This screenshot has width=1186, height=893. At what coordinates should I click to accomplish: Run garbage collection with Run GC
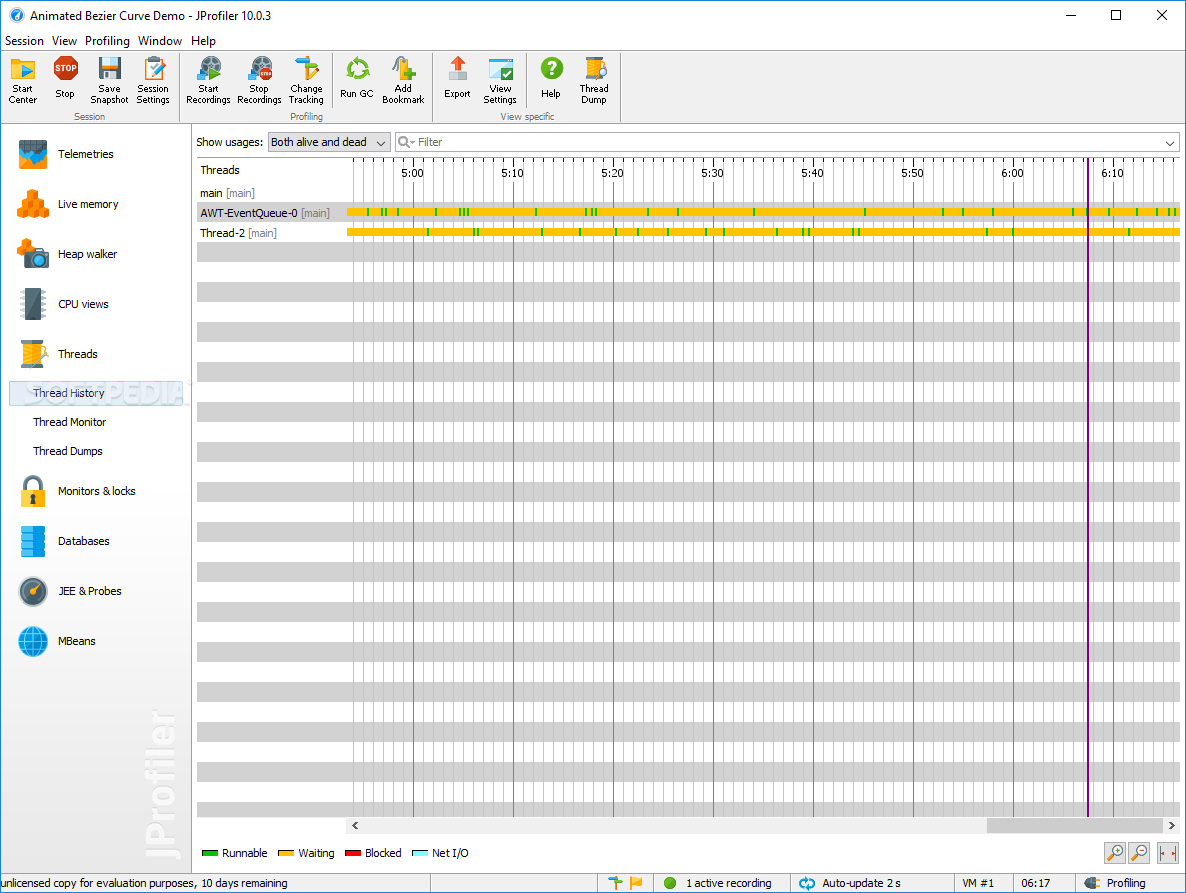[x=357, y=79]
